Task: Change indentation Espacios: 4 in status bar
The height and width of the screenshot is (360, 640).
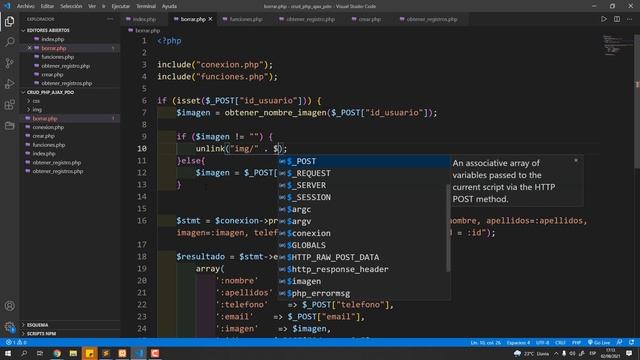Action: point(518,342)
